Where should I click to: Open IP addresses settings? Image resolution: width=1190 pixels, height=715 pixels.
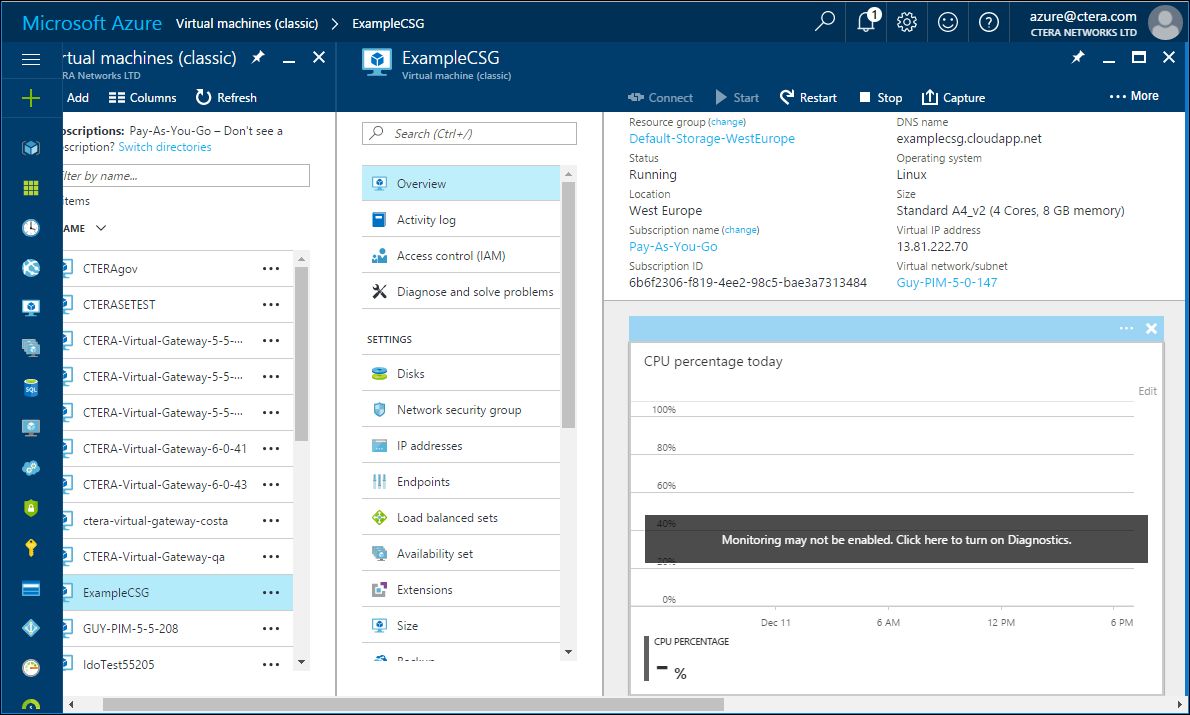pyautogui.click(x=461, y=446)
